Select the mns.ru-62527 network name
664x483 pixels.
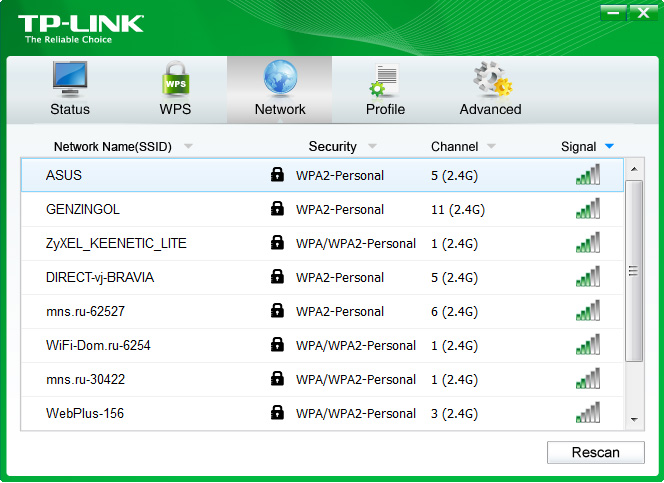85,311
